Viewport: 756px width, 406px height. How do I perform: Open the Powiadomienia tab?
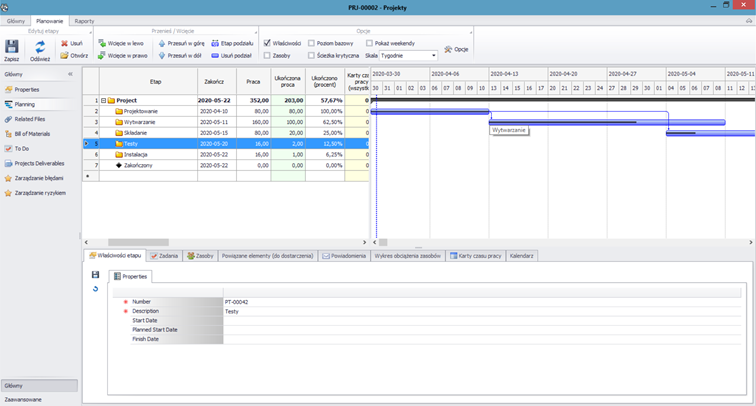344,256
